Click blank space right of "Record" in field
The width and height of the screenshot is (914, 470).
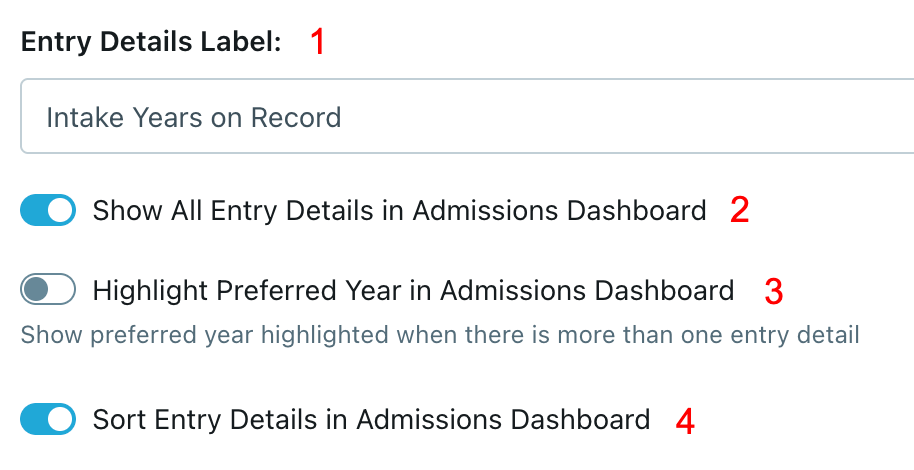pos(600,118)
